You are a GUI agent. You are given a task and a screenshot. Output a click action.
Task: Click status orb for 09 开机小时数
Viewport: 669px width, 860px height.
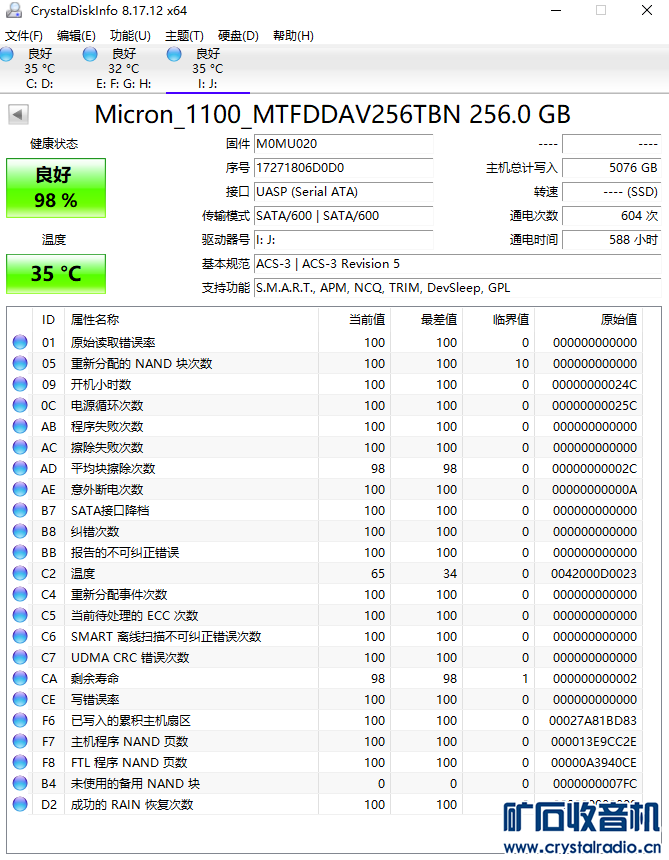tap(20, 384)
